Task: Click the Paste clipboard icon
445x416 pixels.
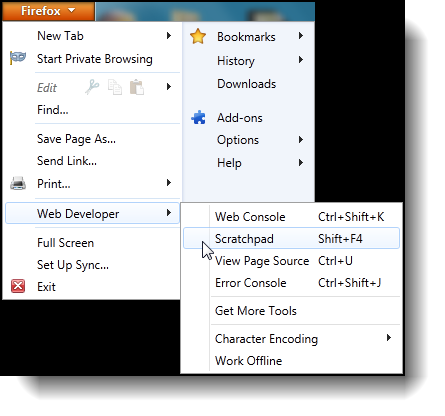Action: [137, 87]
